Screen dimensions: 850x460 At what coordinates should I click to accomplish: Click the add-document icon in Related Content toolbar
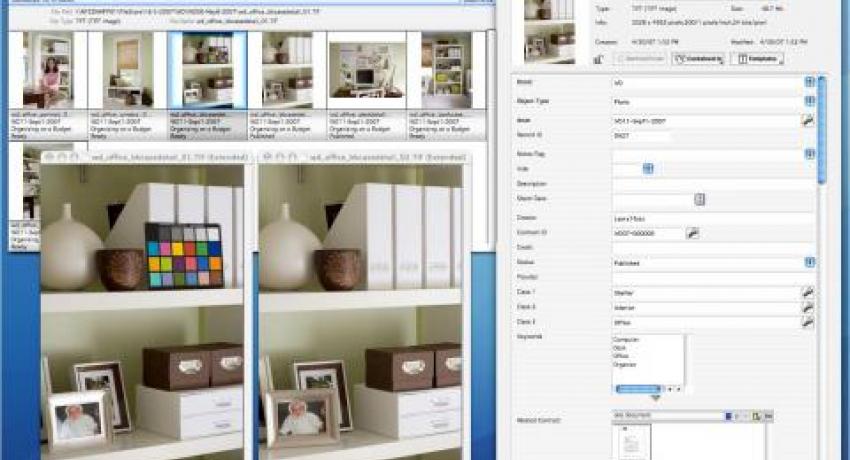click(756, 416)
